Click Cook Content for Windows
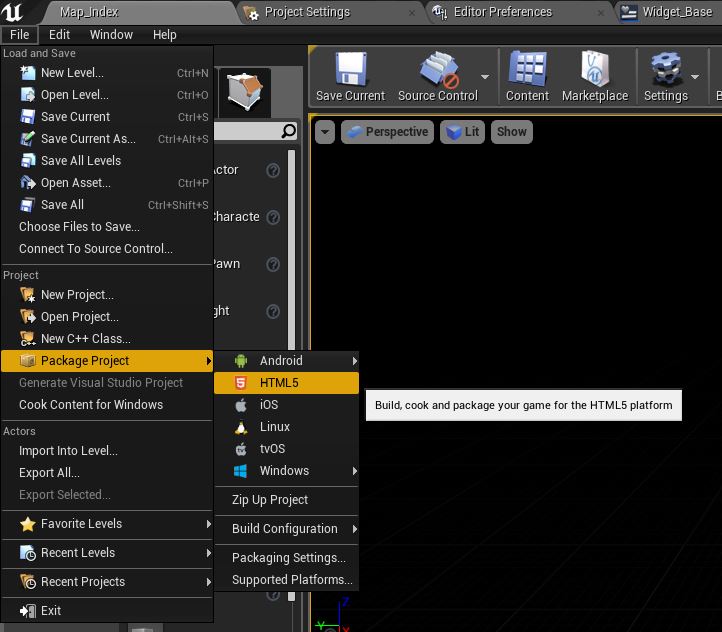Viewport: 722px width, 632px height. point(107,405)
